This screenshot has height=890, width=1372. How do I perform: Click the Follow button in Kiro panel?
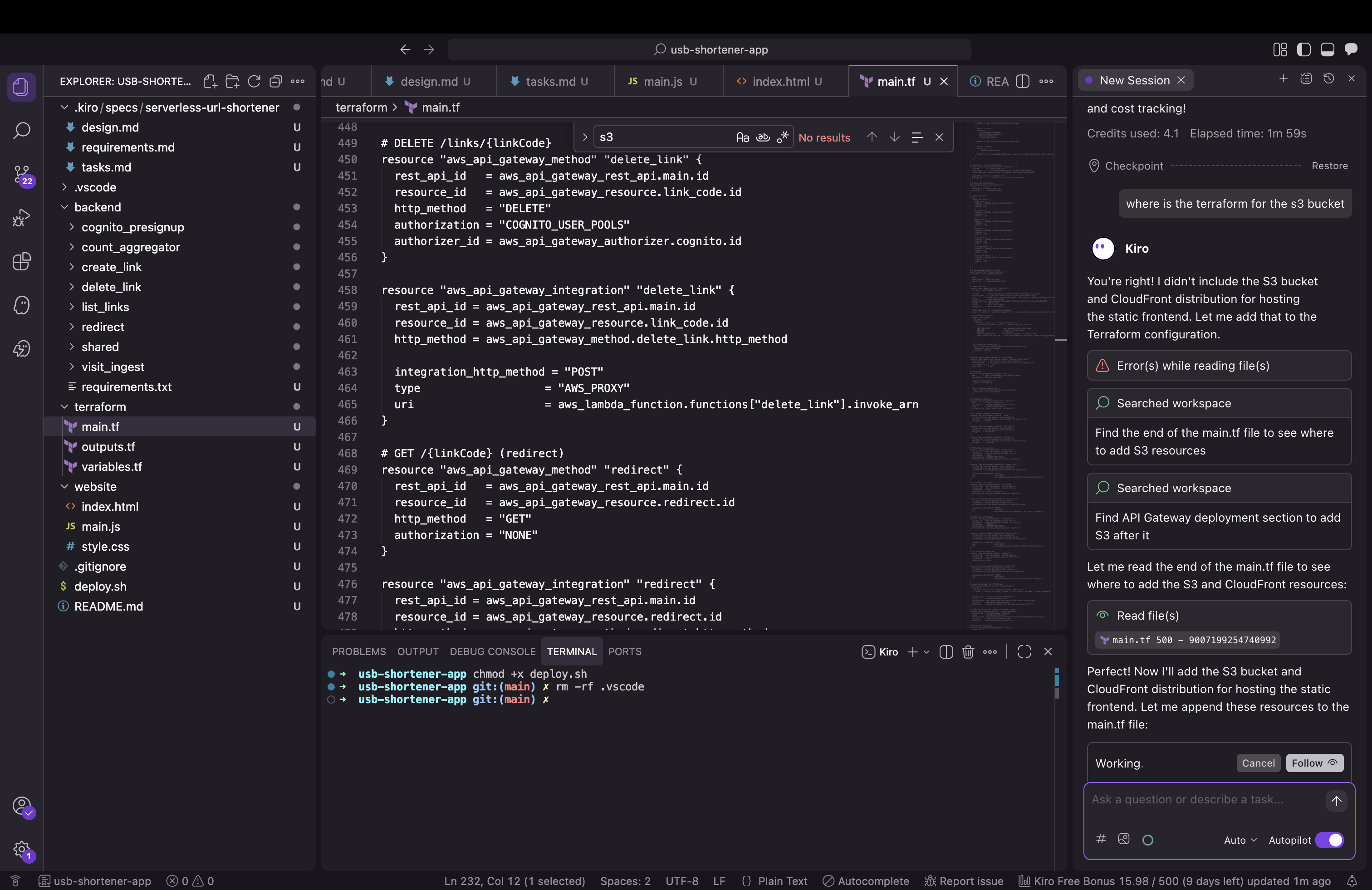pyautogui.click(x=1314, y=763)
